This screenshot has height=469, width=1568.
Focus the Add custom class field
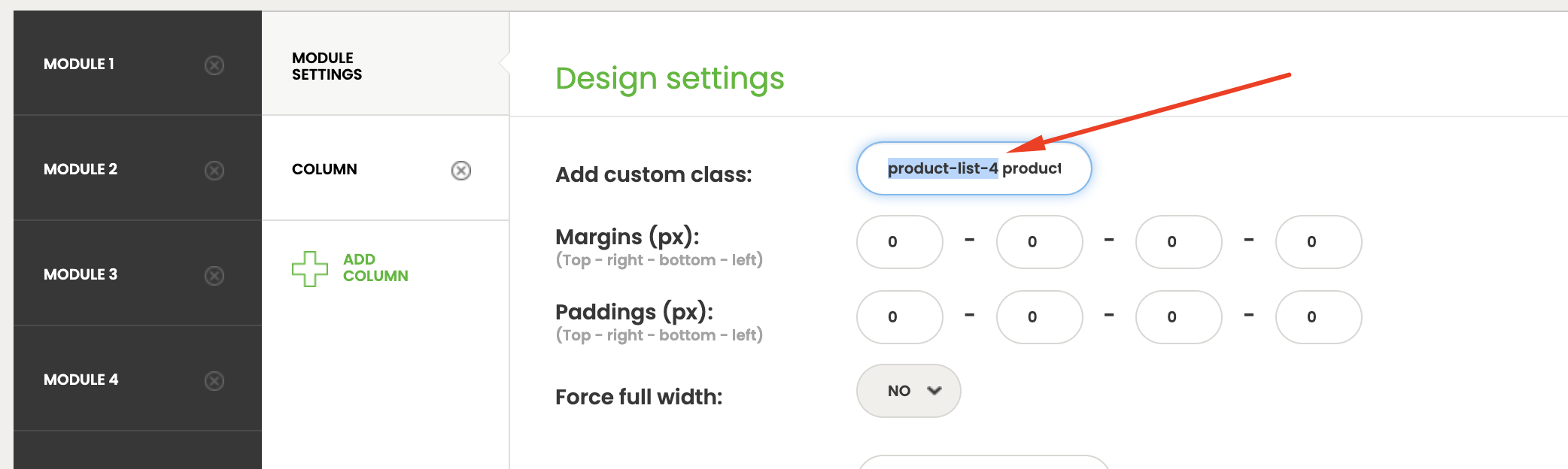pyautogui.click(x=974, y=168)
